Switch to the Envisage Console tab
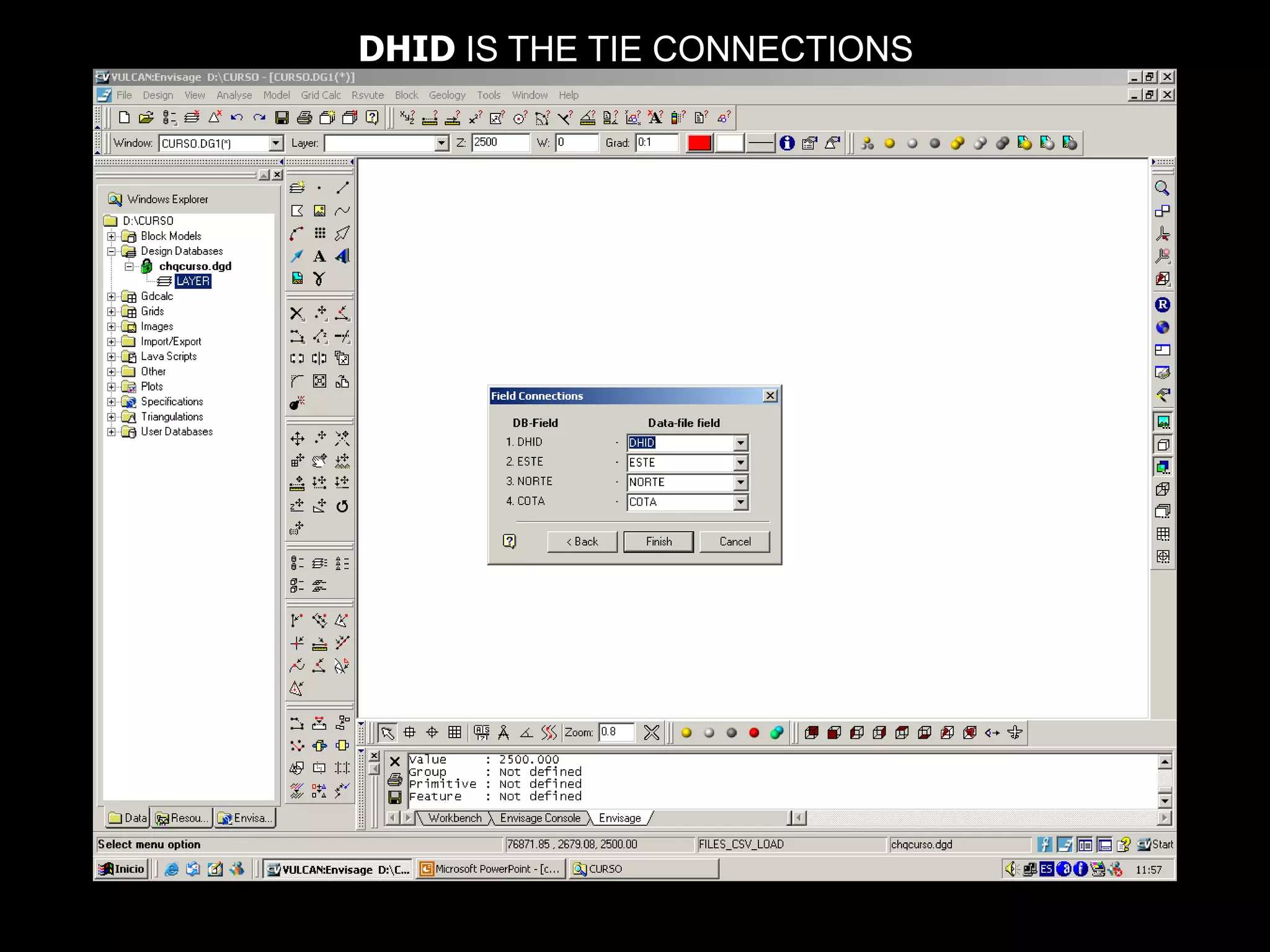This screenshot has width=1270, height=952. tap(540, 818)
